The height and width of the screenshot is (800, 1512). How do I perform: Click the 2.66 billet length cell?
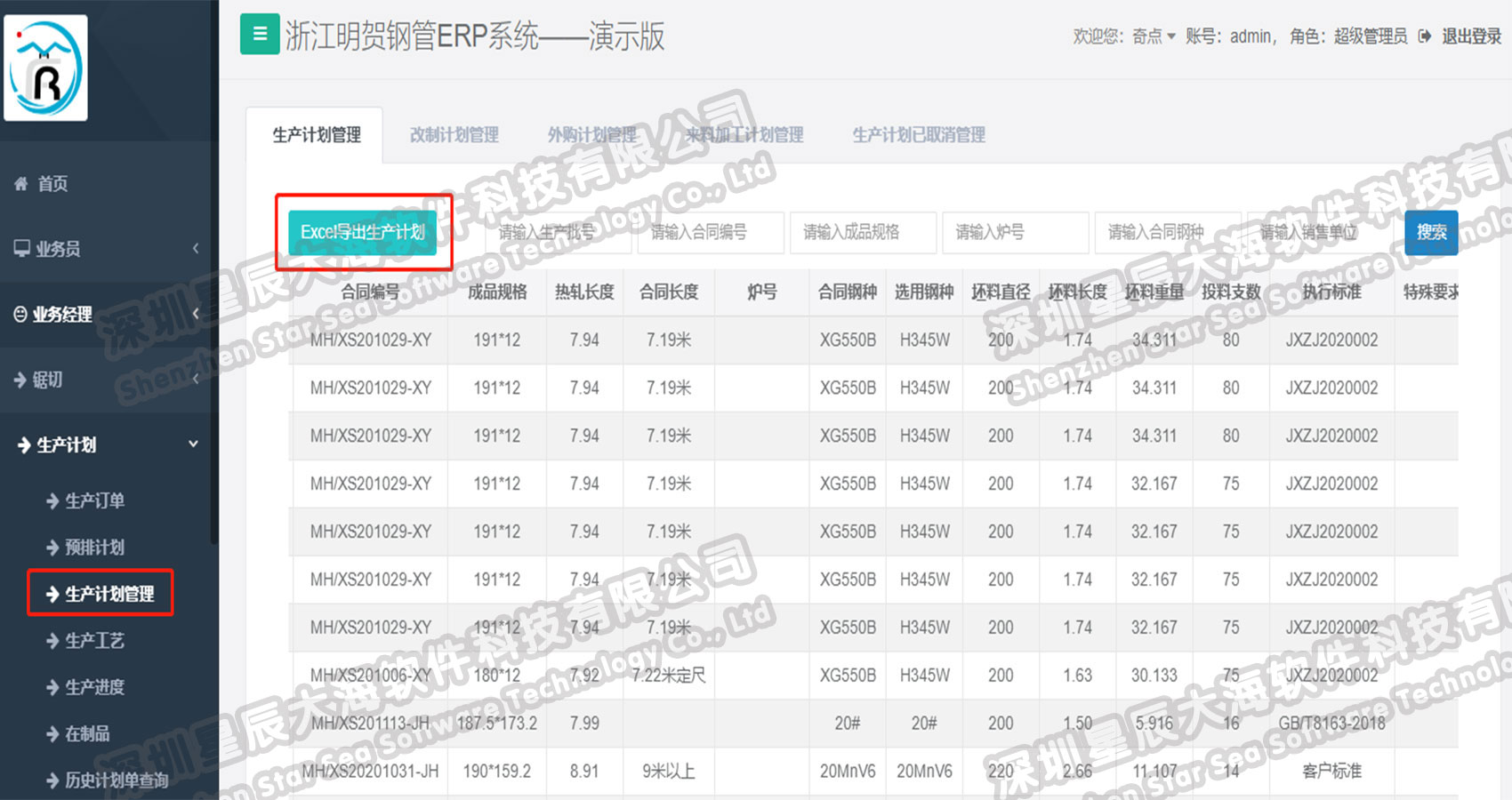[1077, 772]
